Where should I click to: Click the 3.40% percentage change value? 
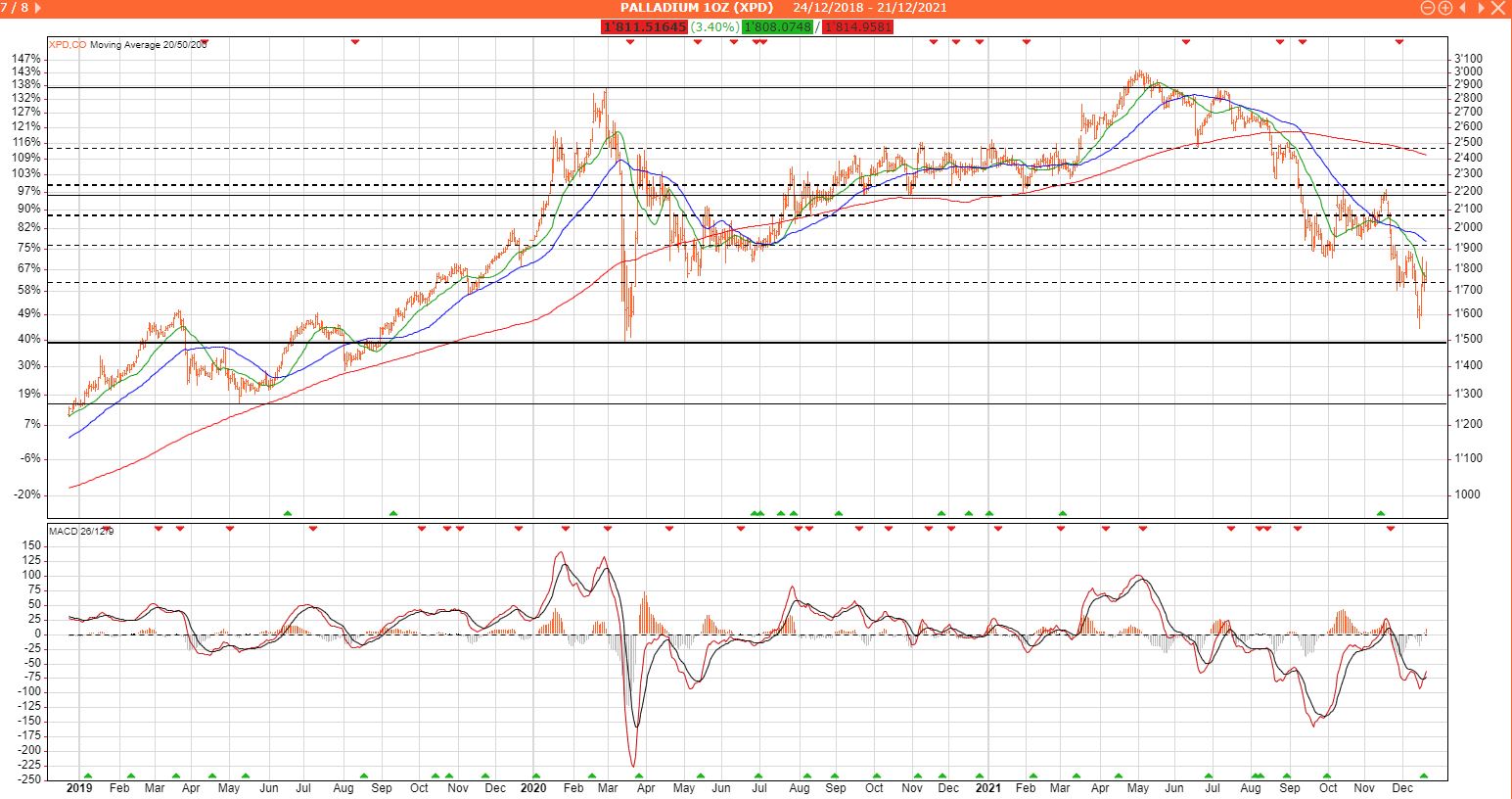(x=714, y=27)
